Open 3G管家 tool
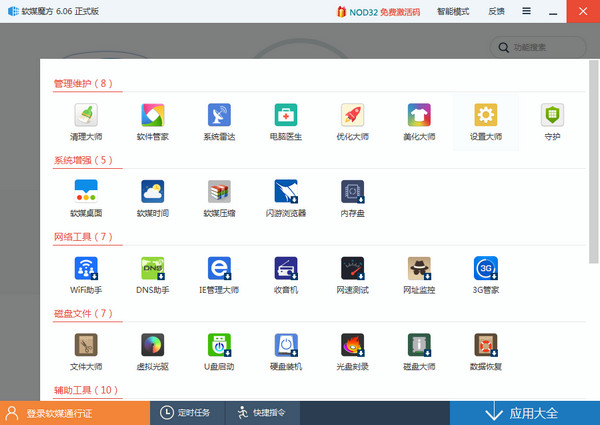 486,275
